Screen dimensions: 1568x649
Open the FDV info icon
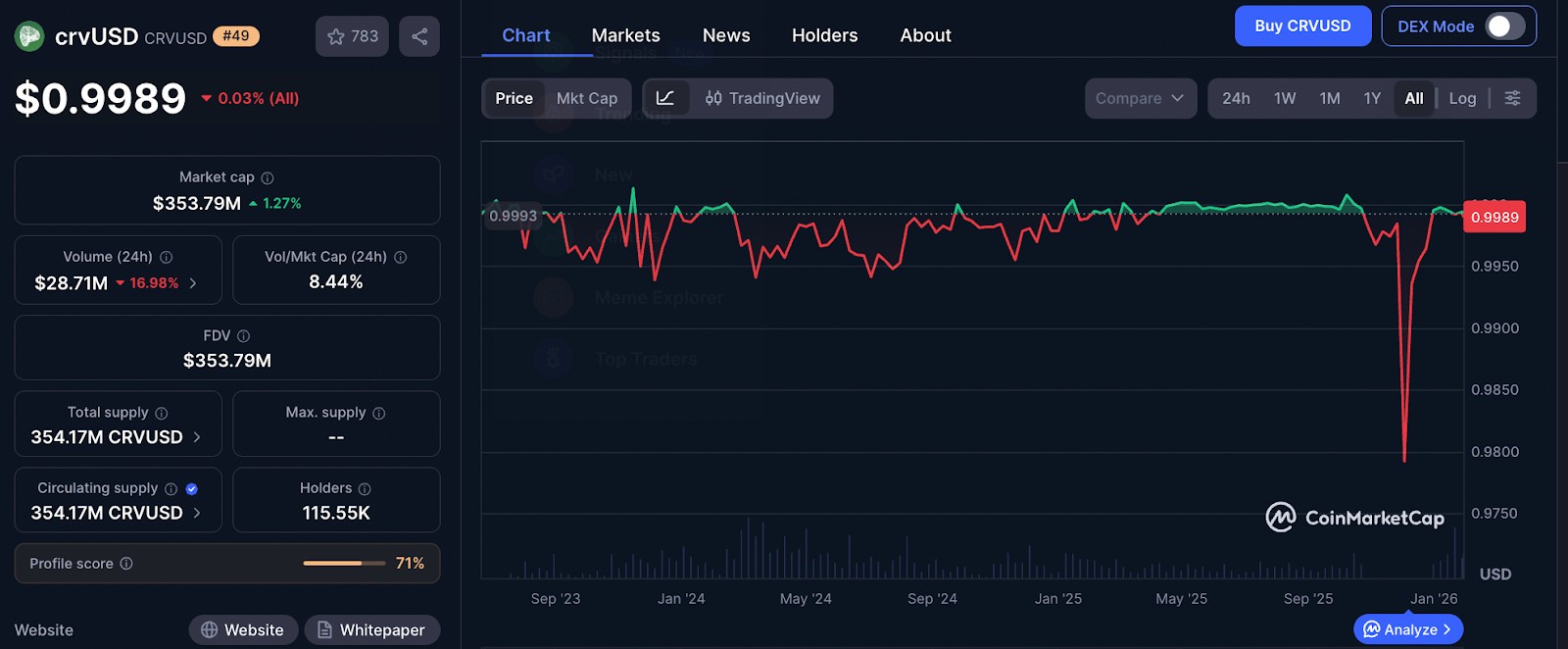click(x=244, y=336)
